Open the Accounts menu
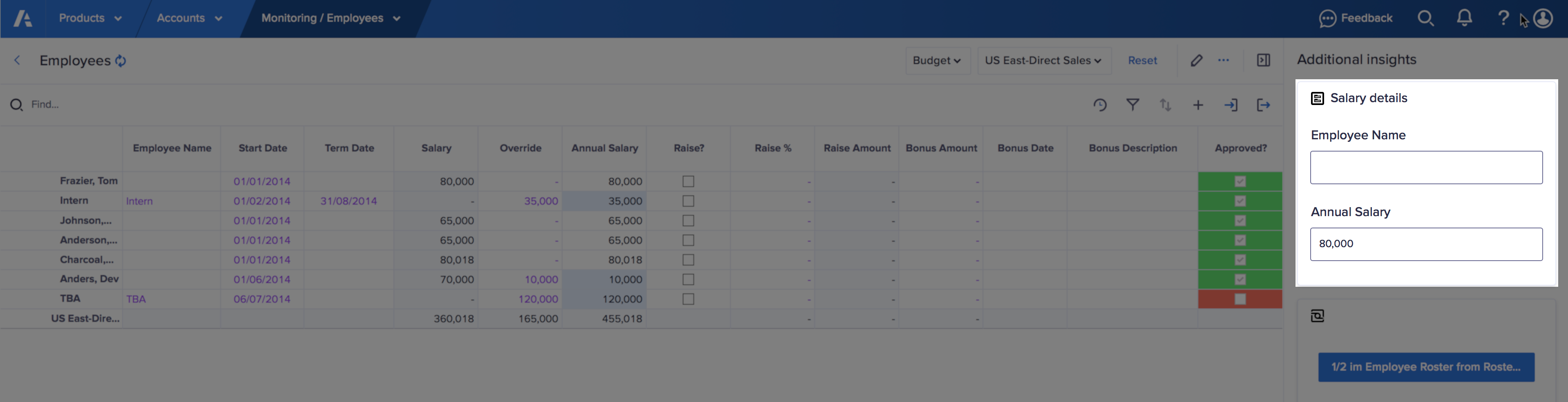This screenshot has width=1568, height=402. coord(189,18)
